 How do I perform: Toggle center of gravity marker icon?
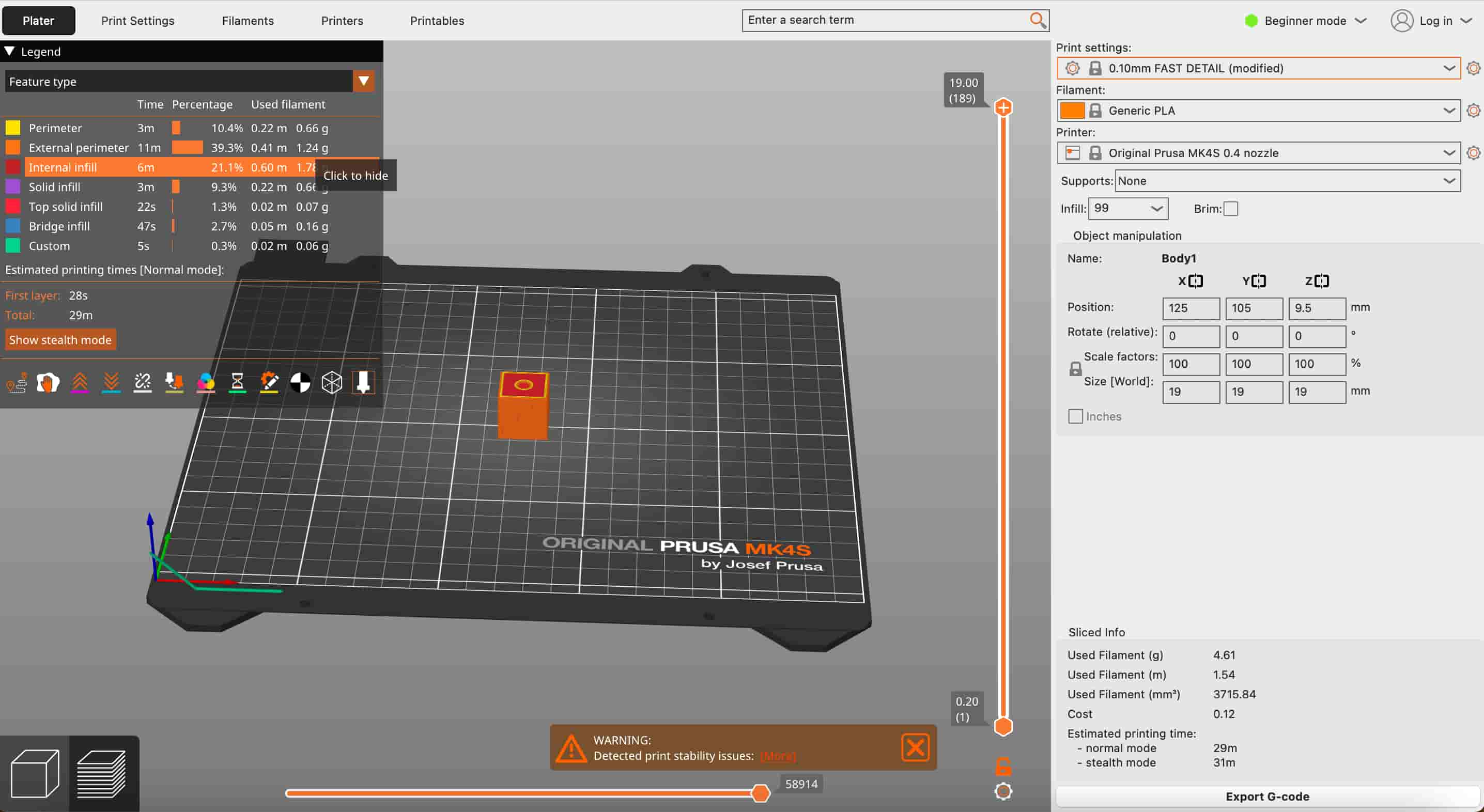pyautogui.click(x=300, y=382)
